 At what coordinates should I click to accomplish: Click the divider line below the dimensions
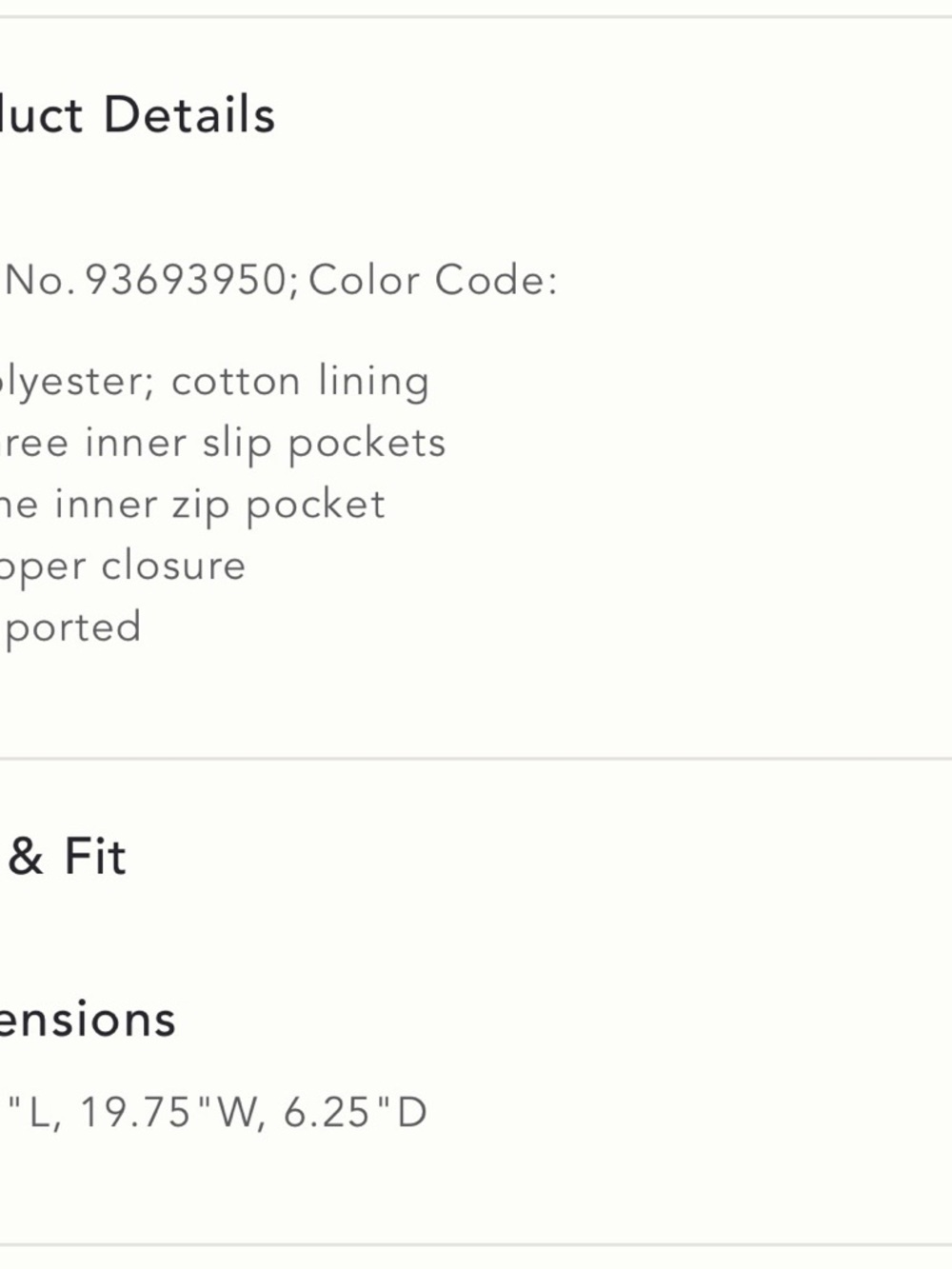476,1244
